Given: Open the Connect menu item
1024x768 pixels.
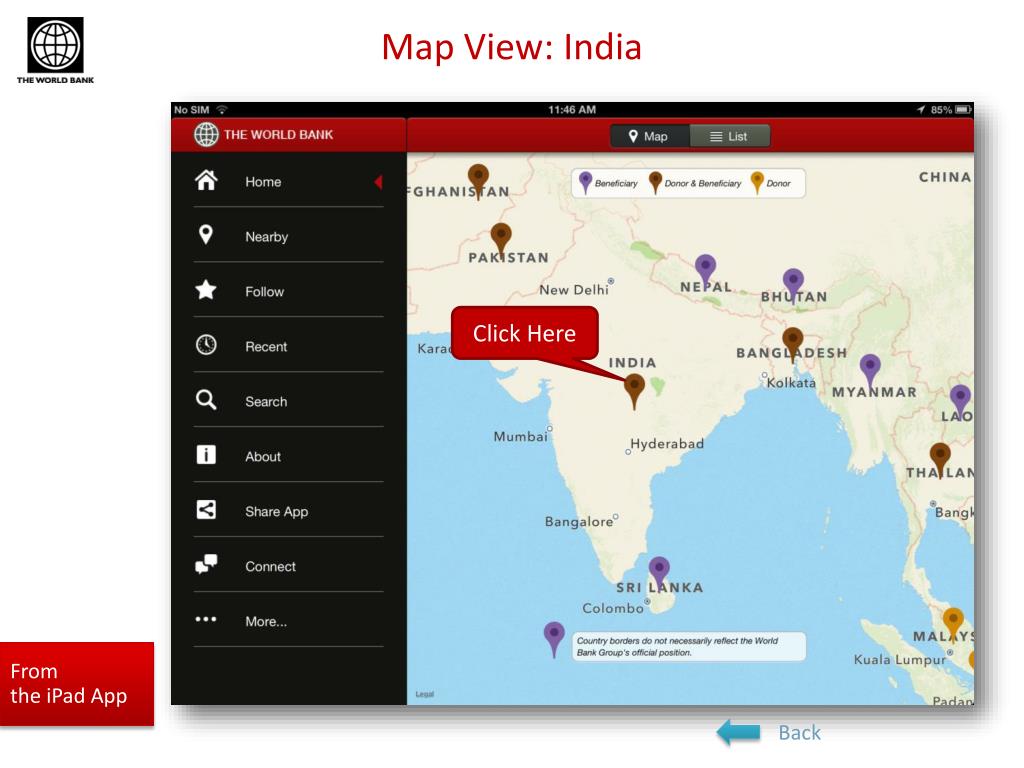Looking at the screenshot, I should pos(288,565).
